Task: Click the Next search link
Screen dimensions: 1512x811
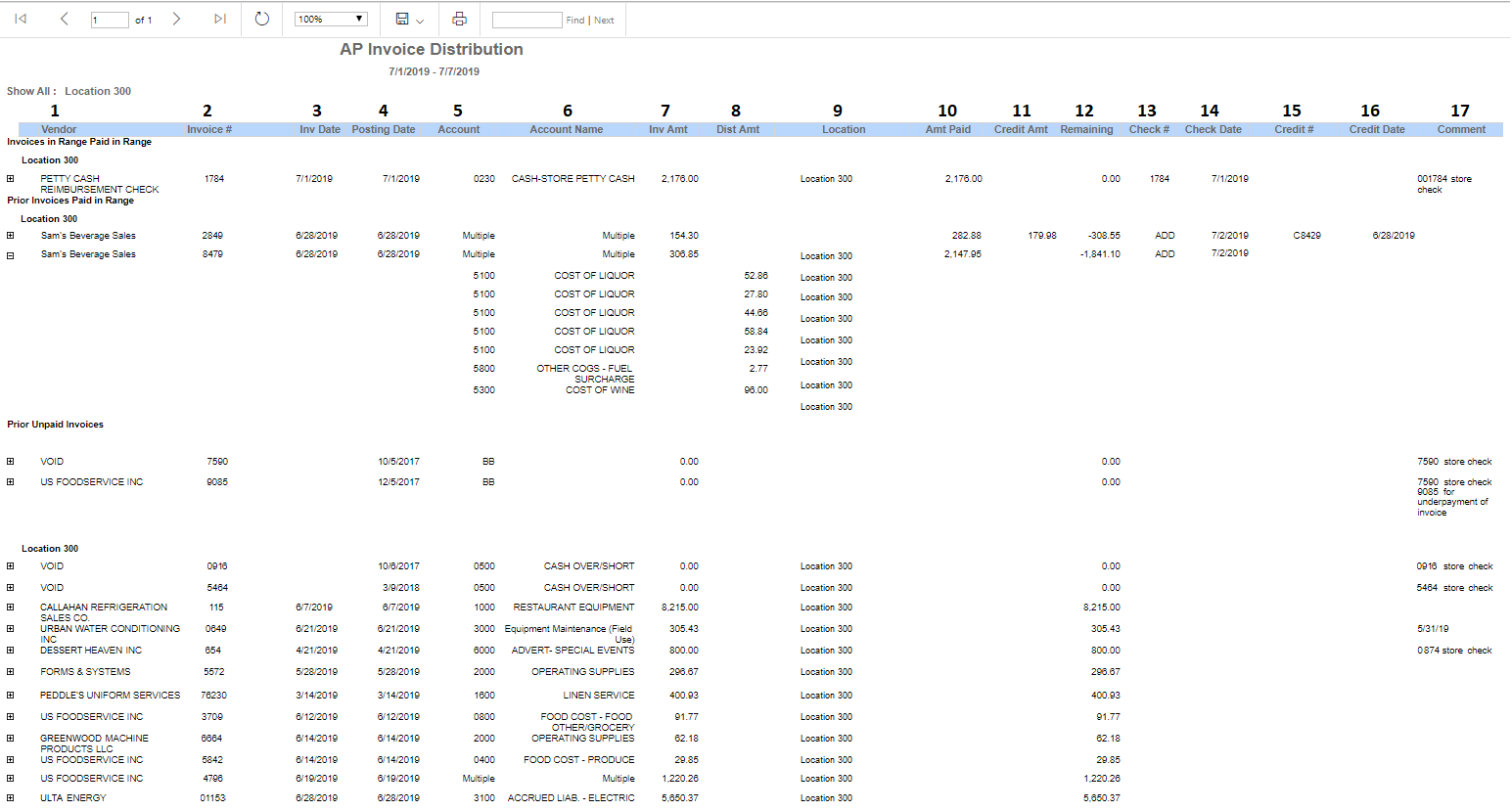Action: [x=604, y=20]
